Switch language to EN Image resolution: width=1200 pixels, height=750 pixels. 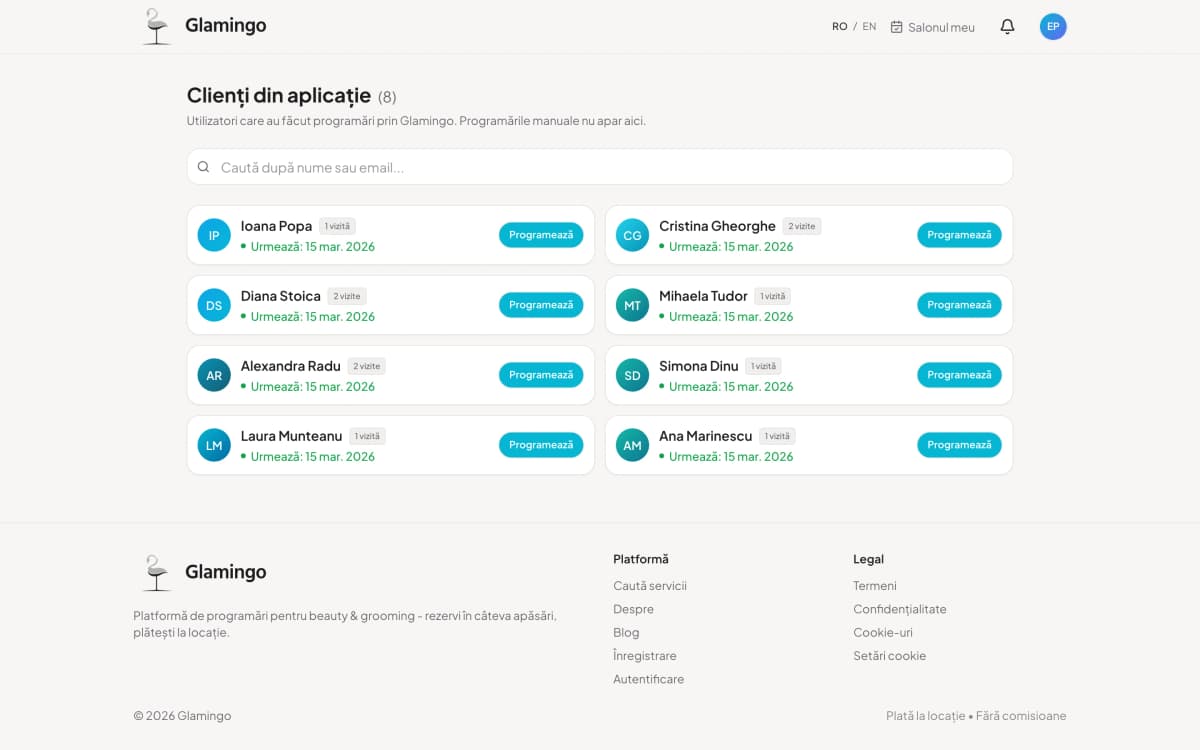click(869, 27)
